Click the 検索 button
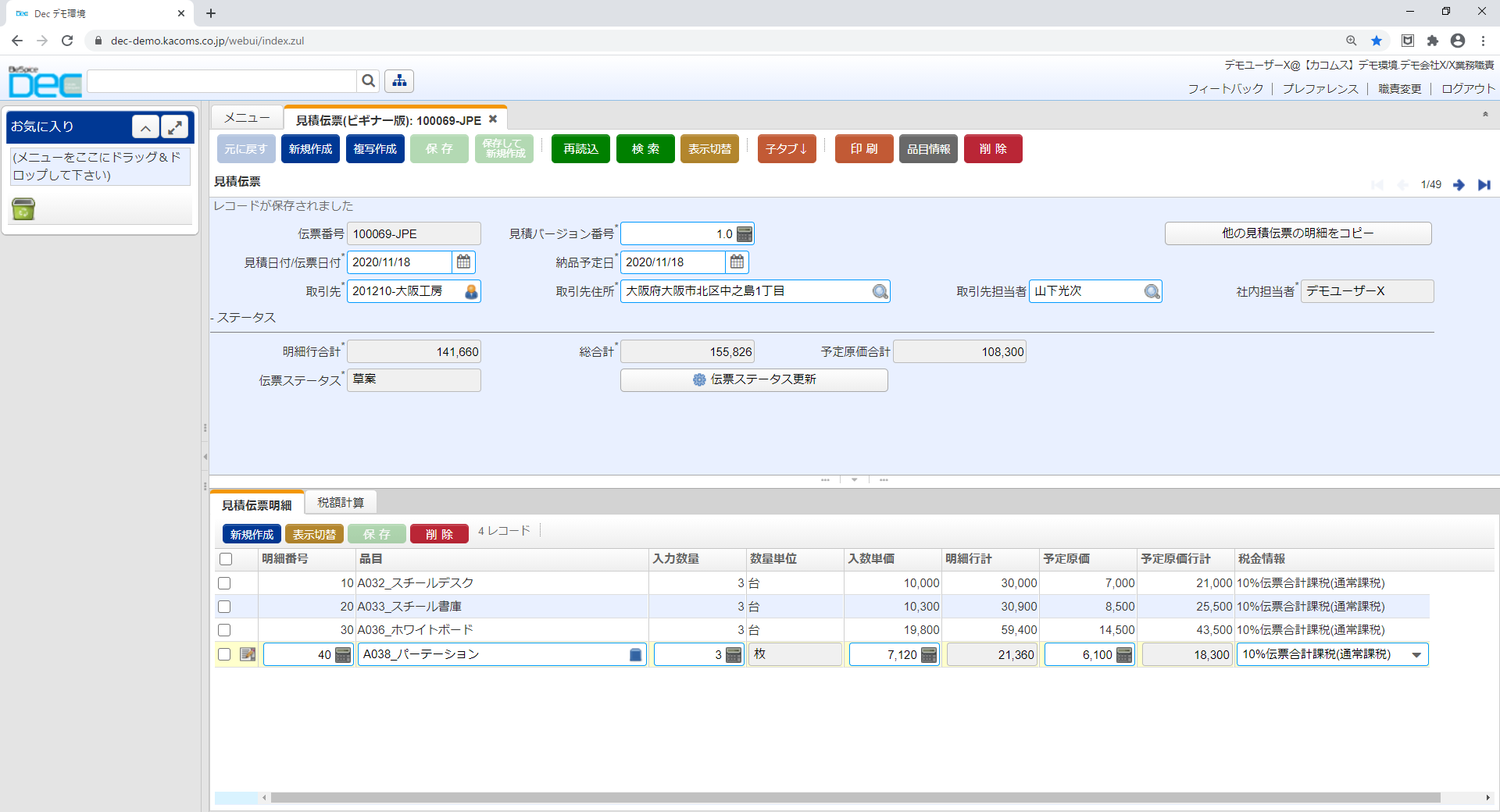This screenshot has height=812, width=1500. click(x=645, y=149)
